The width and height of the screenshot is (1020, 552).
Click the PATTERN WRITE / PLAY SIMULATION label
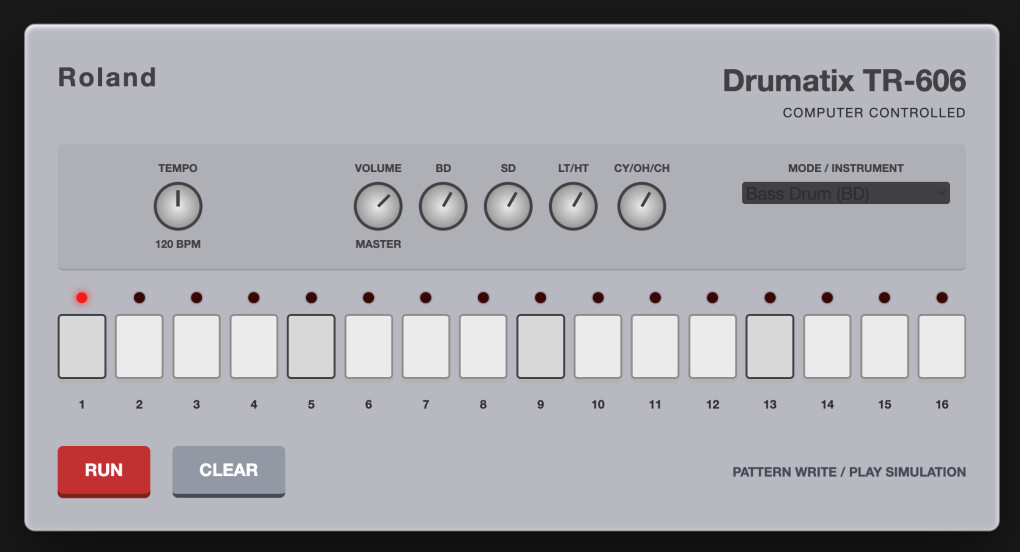pos(849,472)
